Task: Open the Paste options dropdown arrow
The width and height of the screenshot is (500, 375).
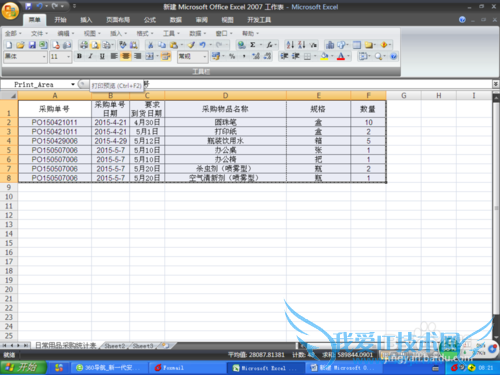Action: 182,45
